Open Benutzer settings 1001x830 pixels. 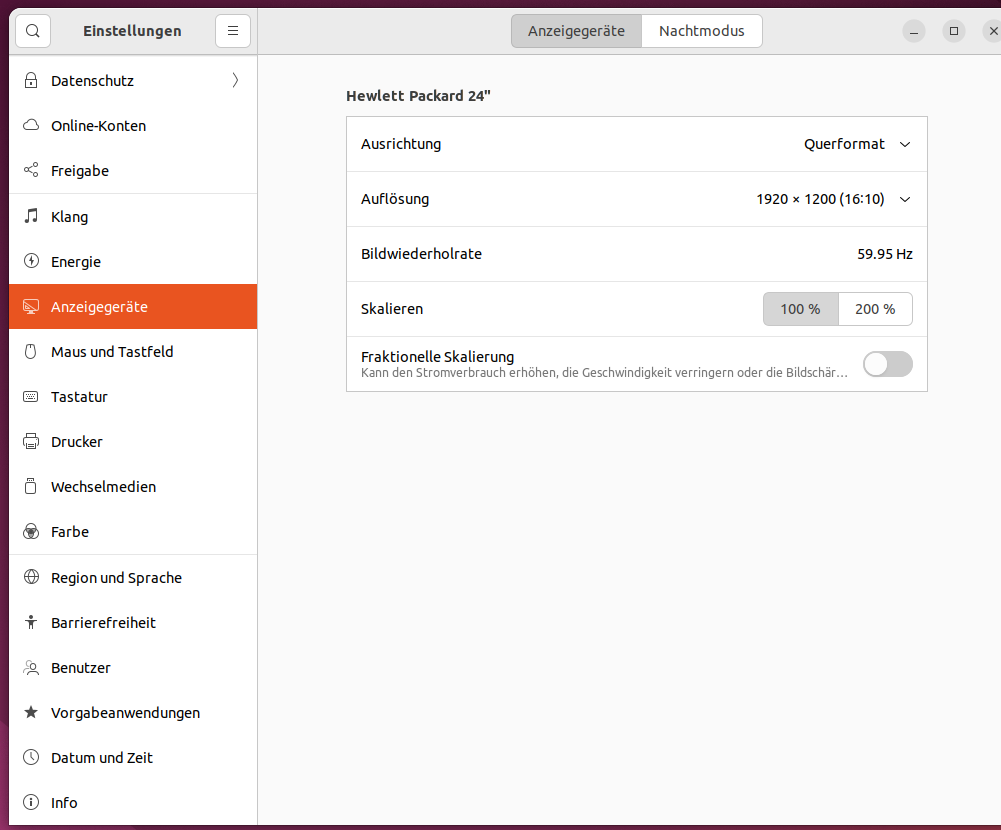(133, 668)
